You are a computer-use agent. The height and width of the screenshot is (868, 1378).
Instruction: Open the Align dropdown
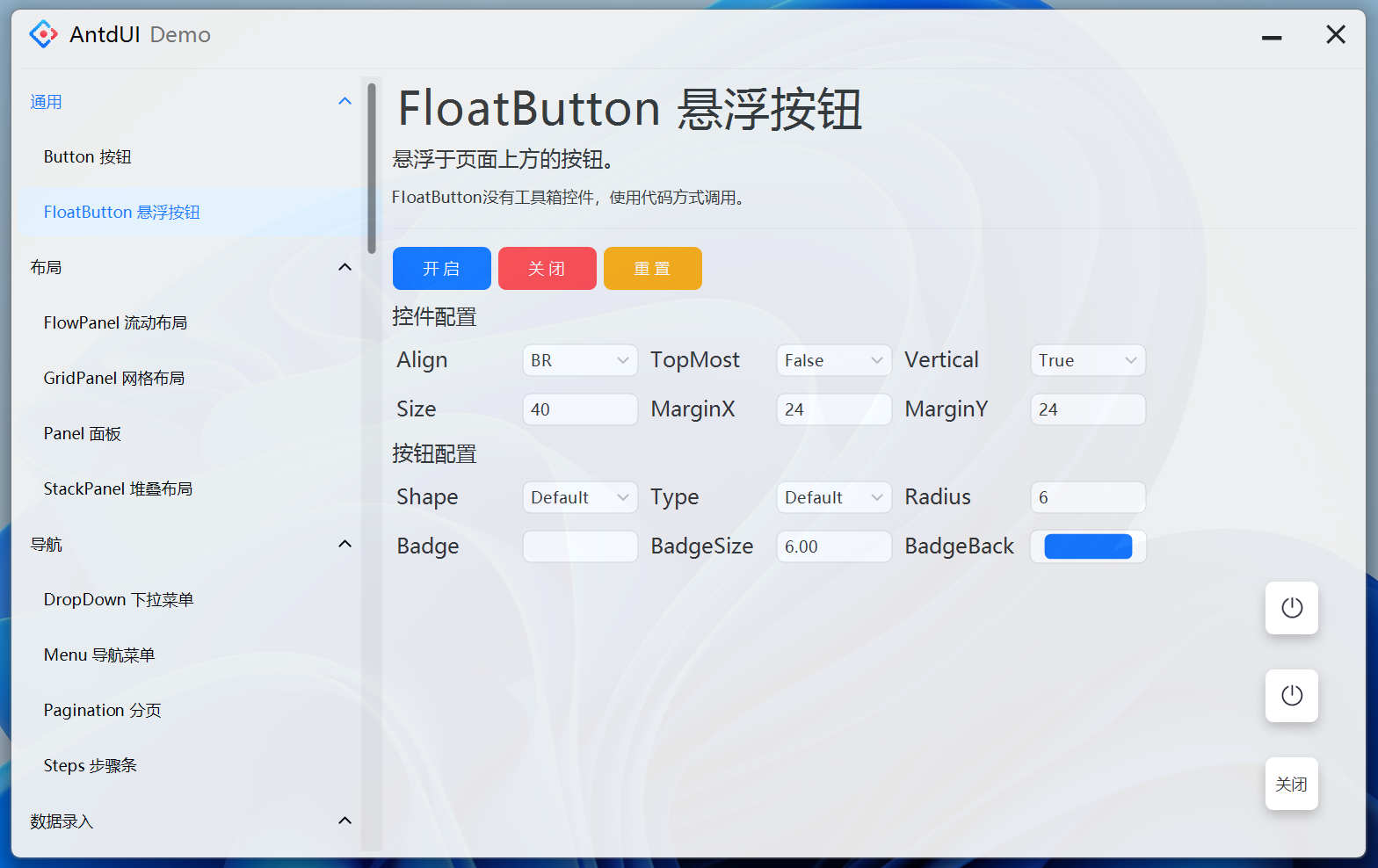[579, 360]
